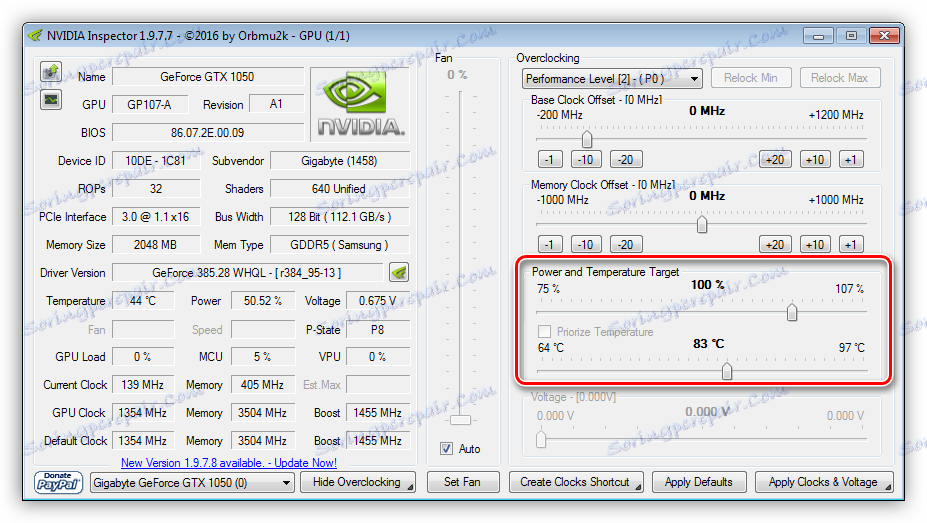
Task: Click the upload screenshot icon beside Name
Action: [x=51, y=72]
